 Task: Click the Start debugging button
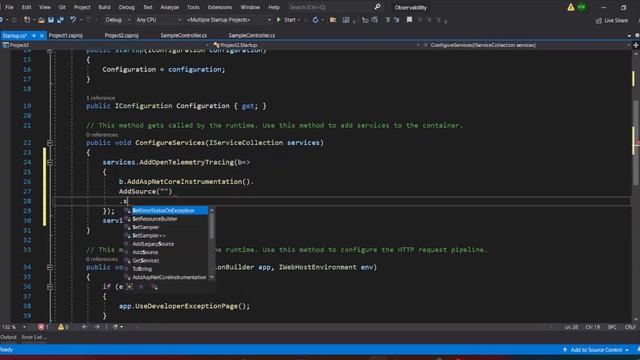[288, 20]
